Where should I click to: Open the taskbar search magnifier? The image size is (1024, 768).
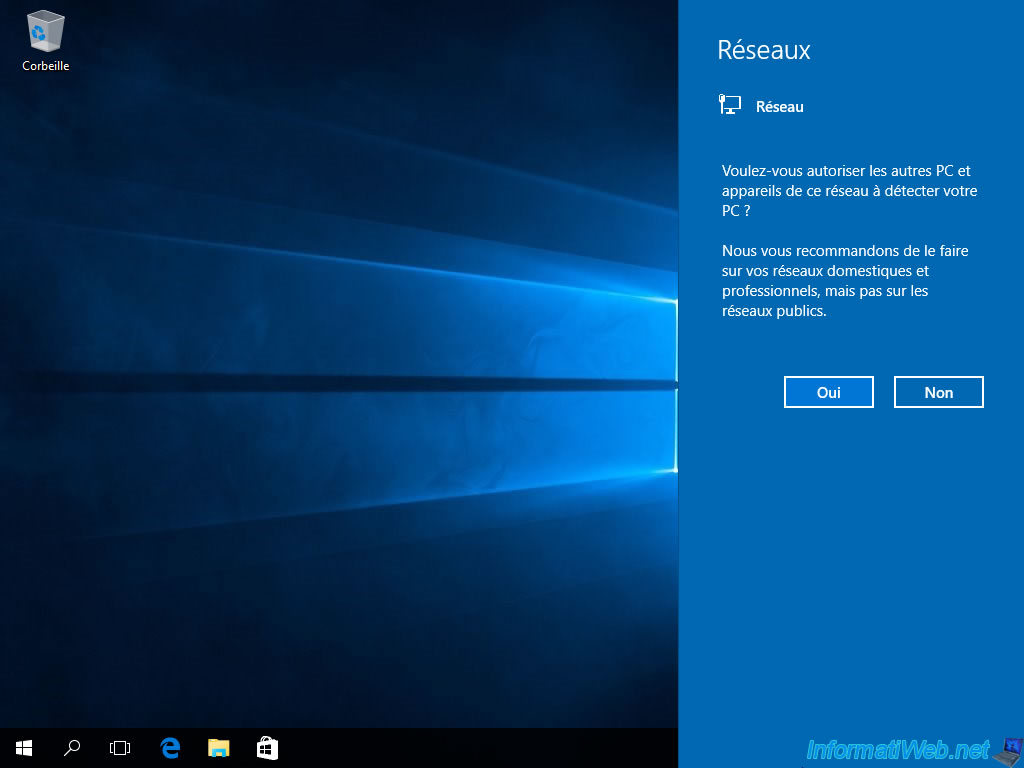[x=72, y=748]
